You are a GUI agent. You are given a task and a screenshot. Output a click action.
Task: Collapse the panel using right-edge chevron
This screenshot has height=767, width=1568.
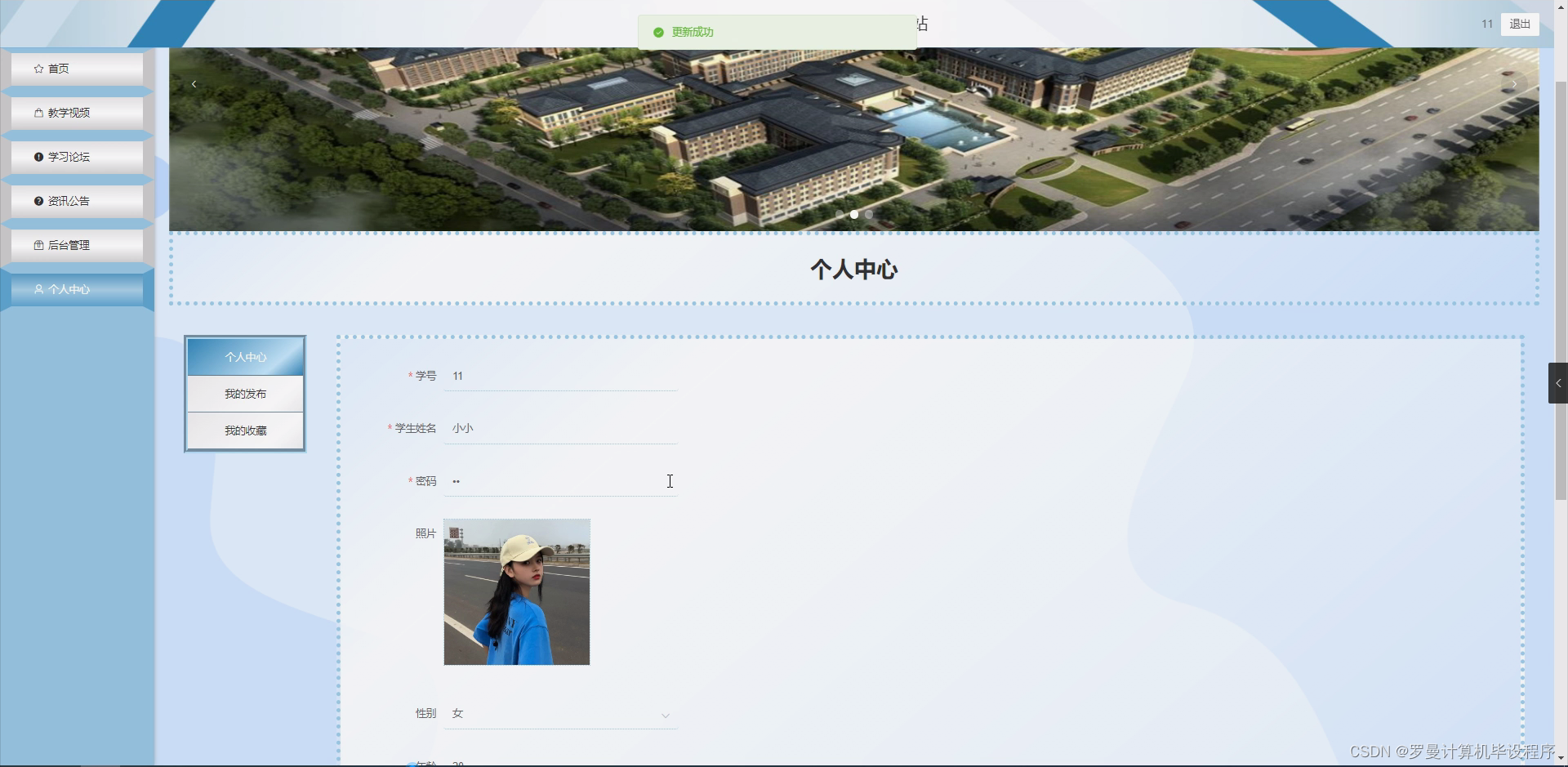point(1558,382)
